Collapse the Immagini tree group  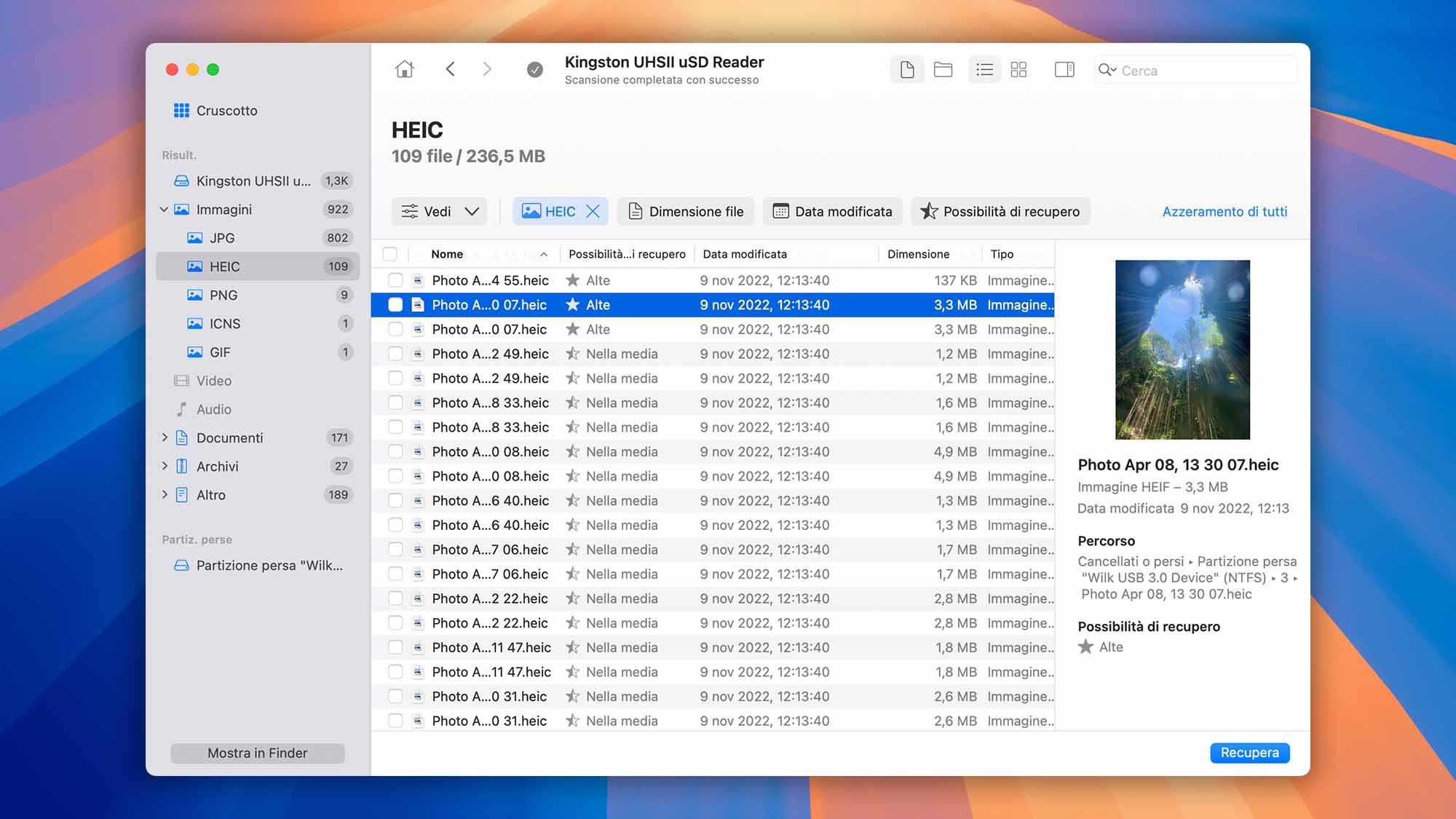pos(165,210)
